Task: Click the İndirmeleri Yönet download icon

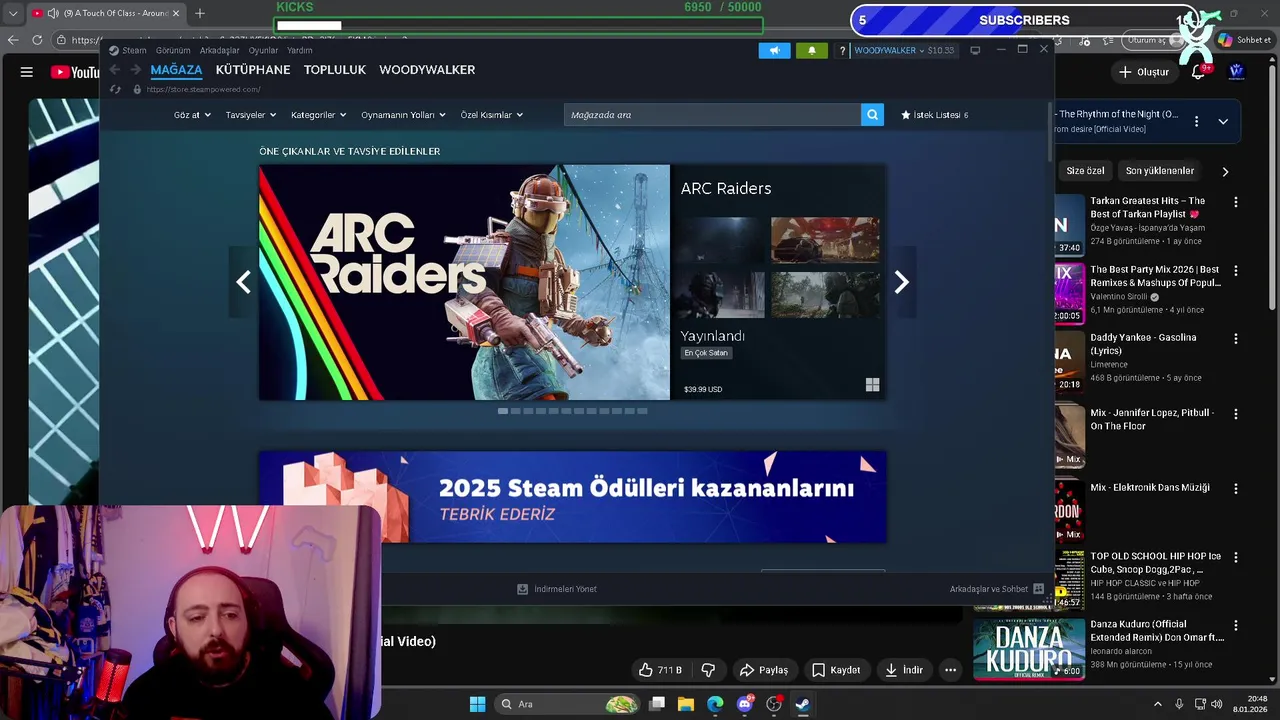Action: tap(522, 589)
